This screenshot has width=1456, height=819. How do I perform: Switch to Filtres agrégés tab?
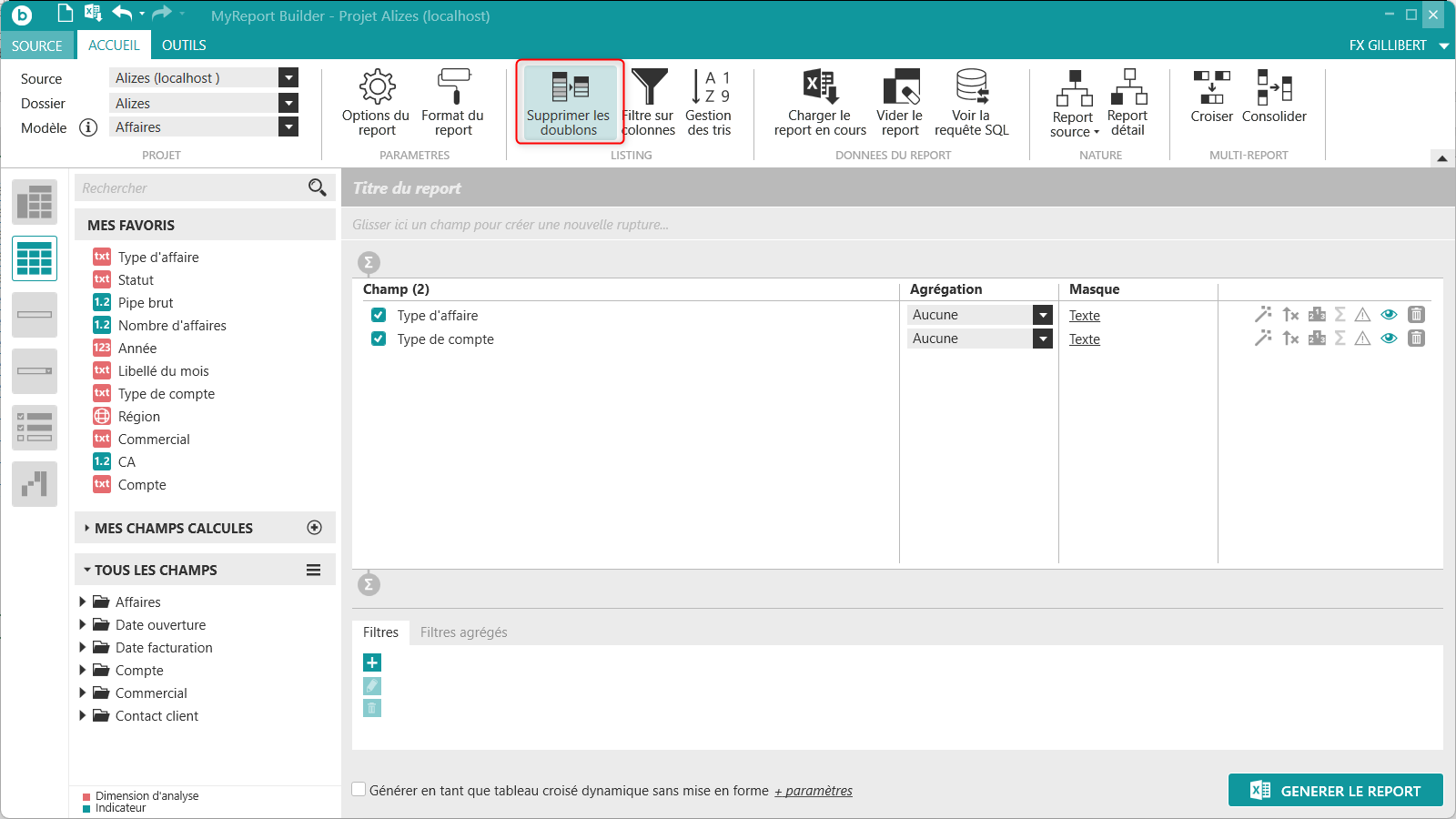(x=463, y=632)
